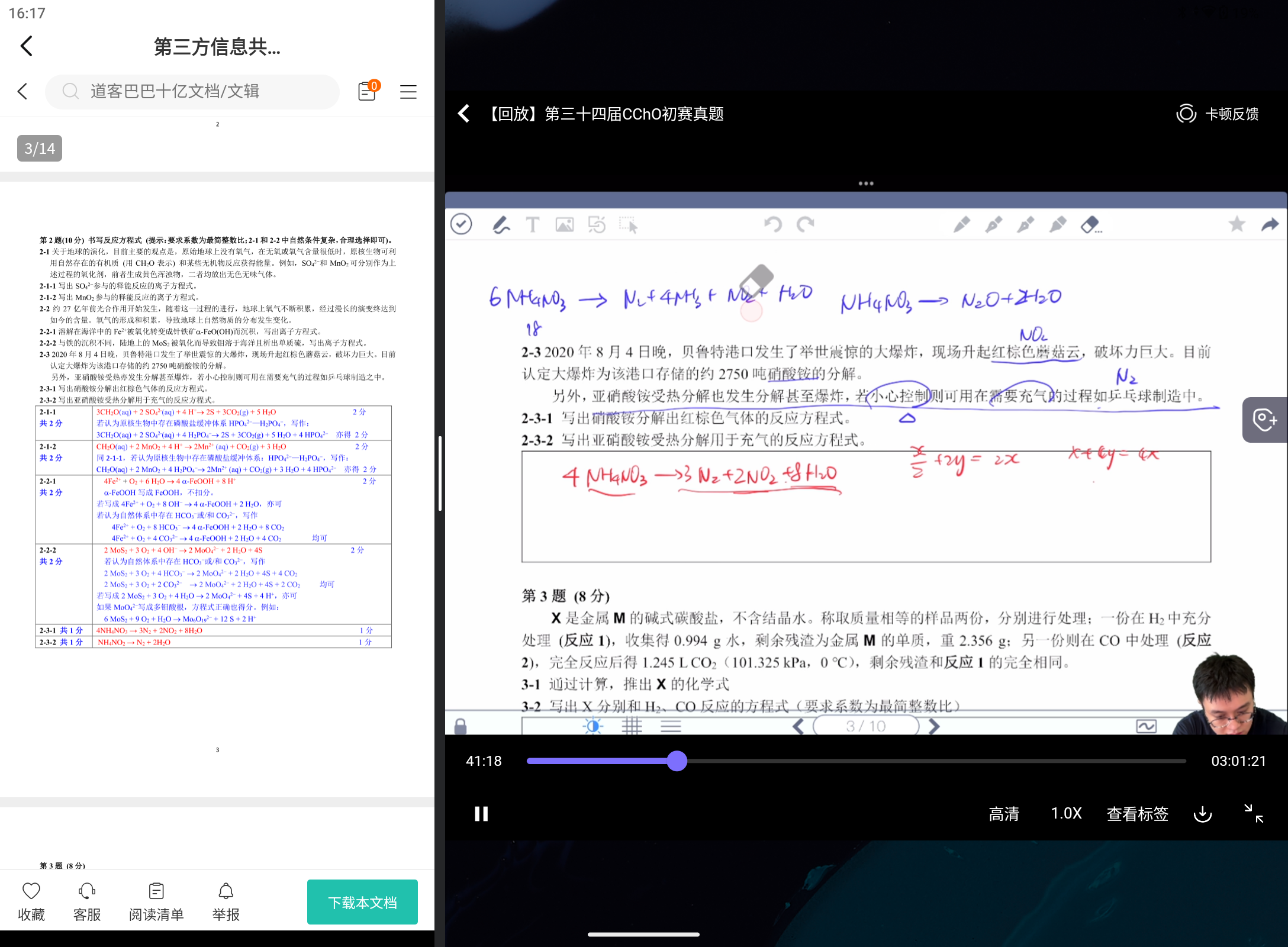Tap the home indicator bar at screen bottom
1288x947 pixels.
click(x=643, y=935)
